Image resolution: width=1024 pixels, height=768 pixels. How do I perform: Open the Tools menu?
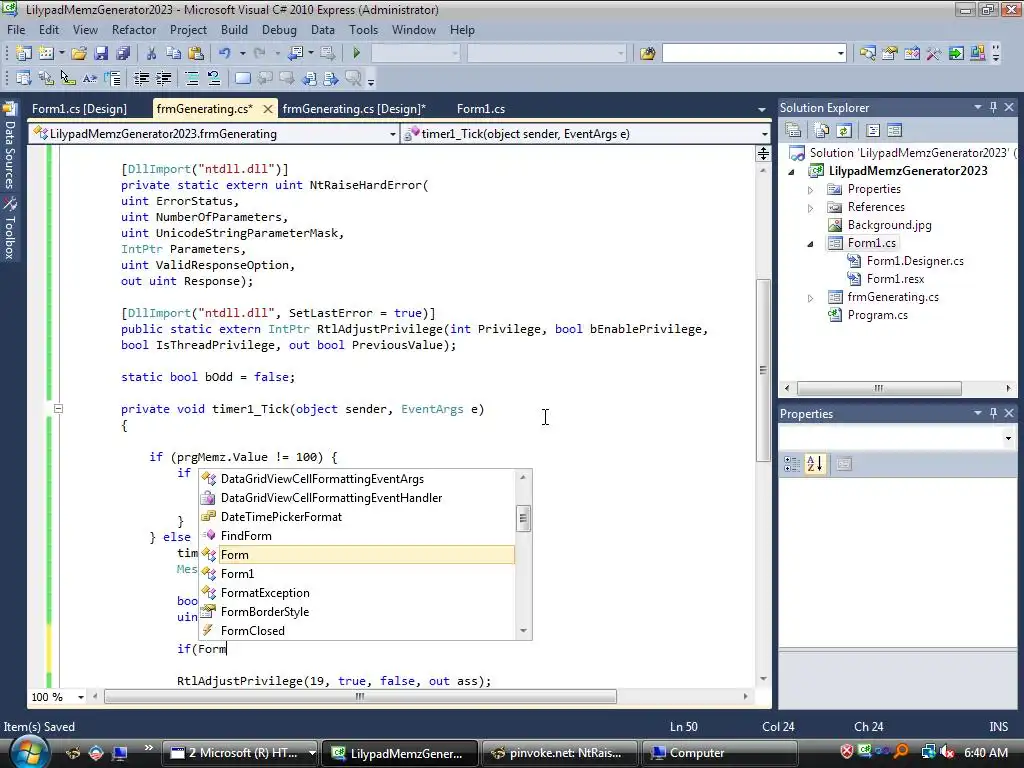pyautogui.click(x=363, y=30)
